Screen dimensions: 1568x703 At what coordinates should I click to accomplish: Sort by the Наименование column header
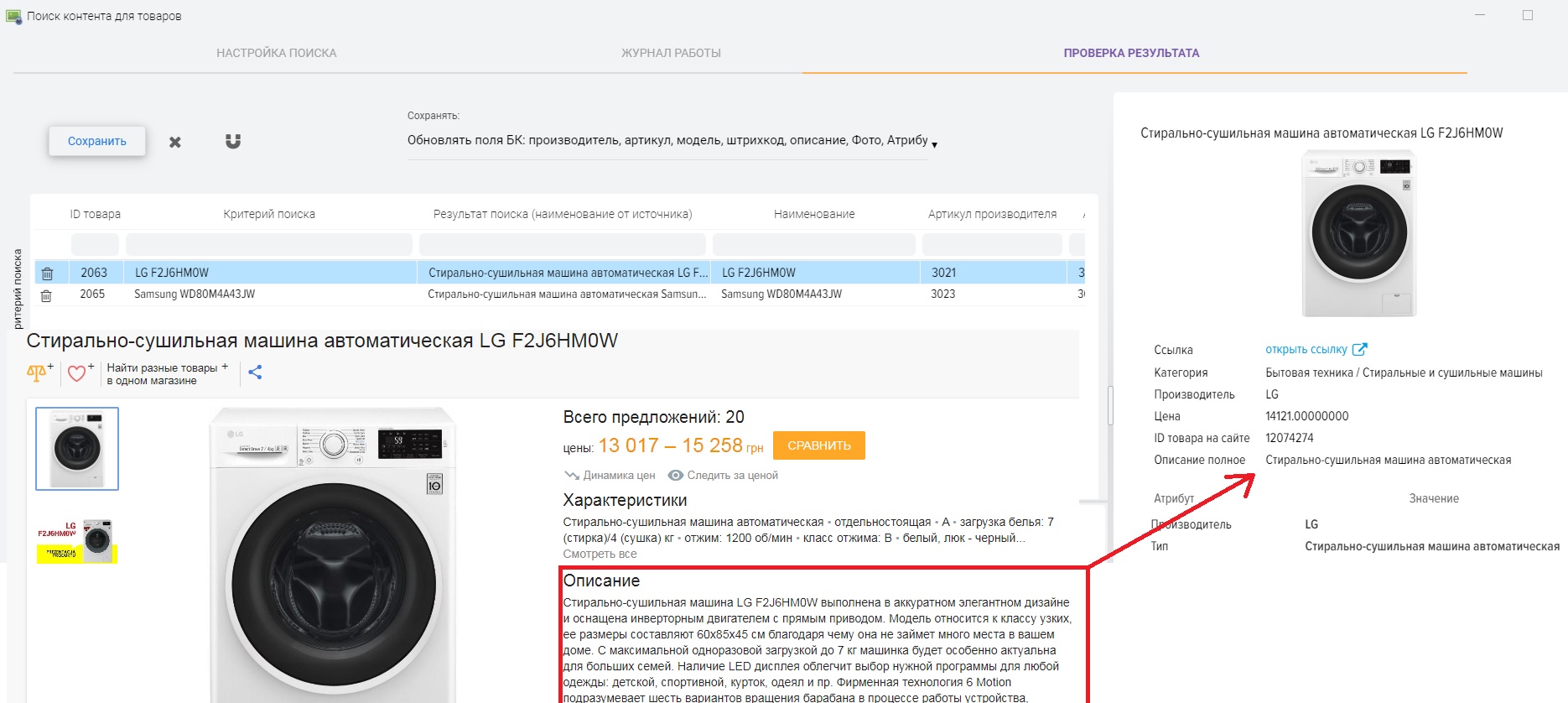(814, 214)
